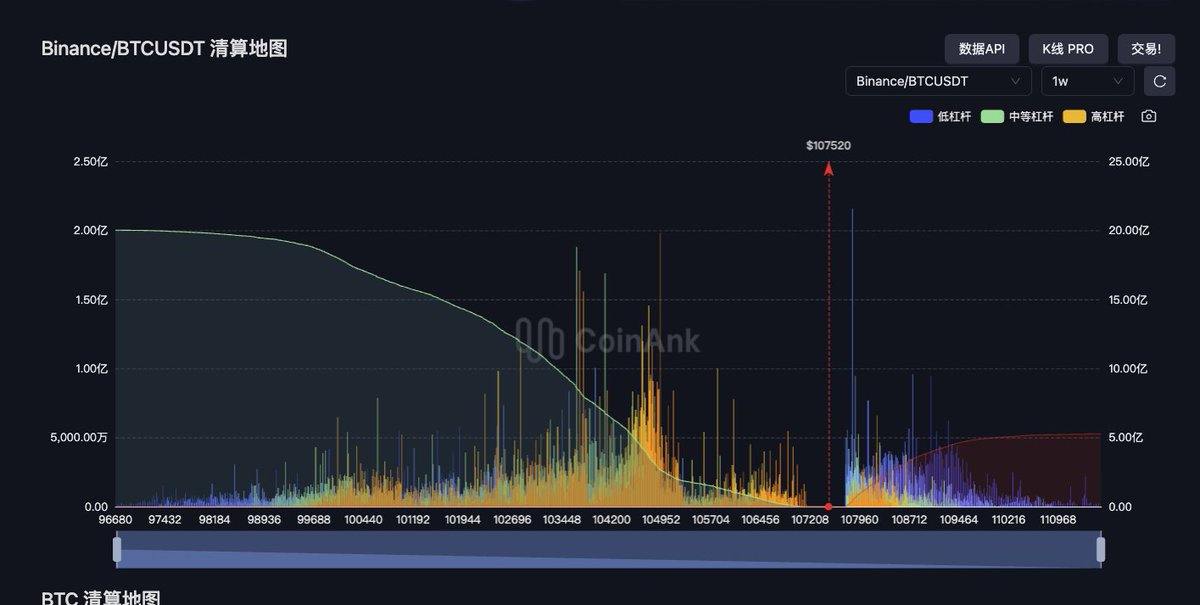1200x605 pixels.
Task: Open the 1w time range dropdown
Action: pyautogui.click(x=1087, y=81)
